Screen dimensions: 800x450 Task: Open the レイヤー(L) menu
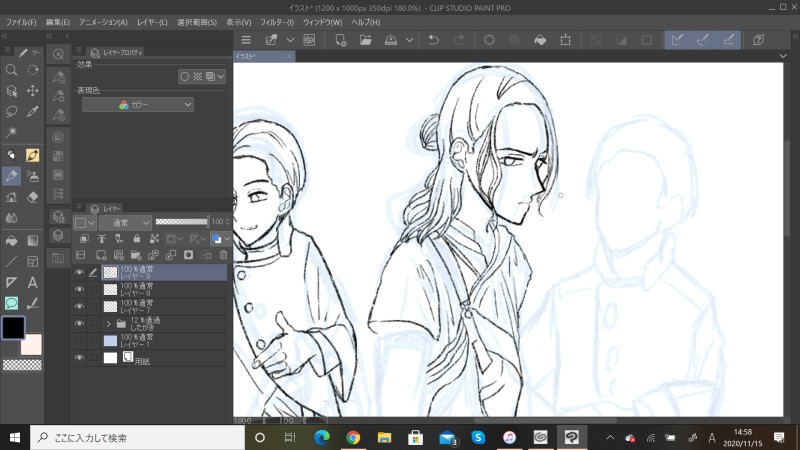pyautogui.click(x=152, y=22)
